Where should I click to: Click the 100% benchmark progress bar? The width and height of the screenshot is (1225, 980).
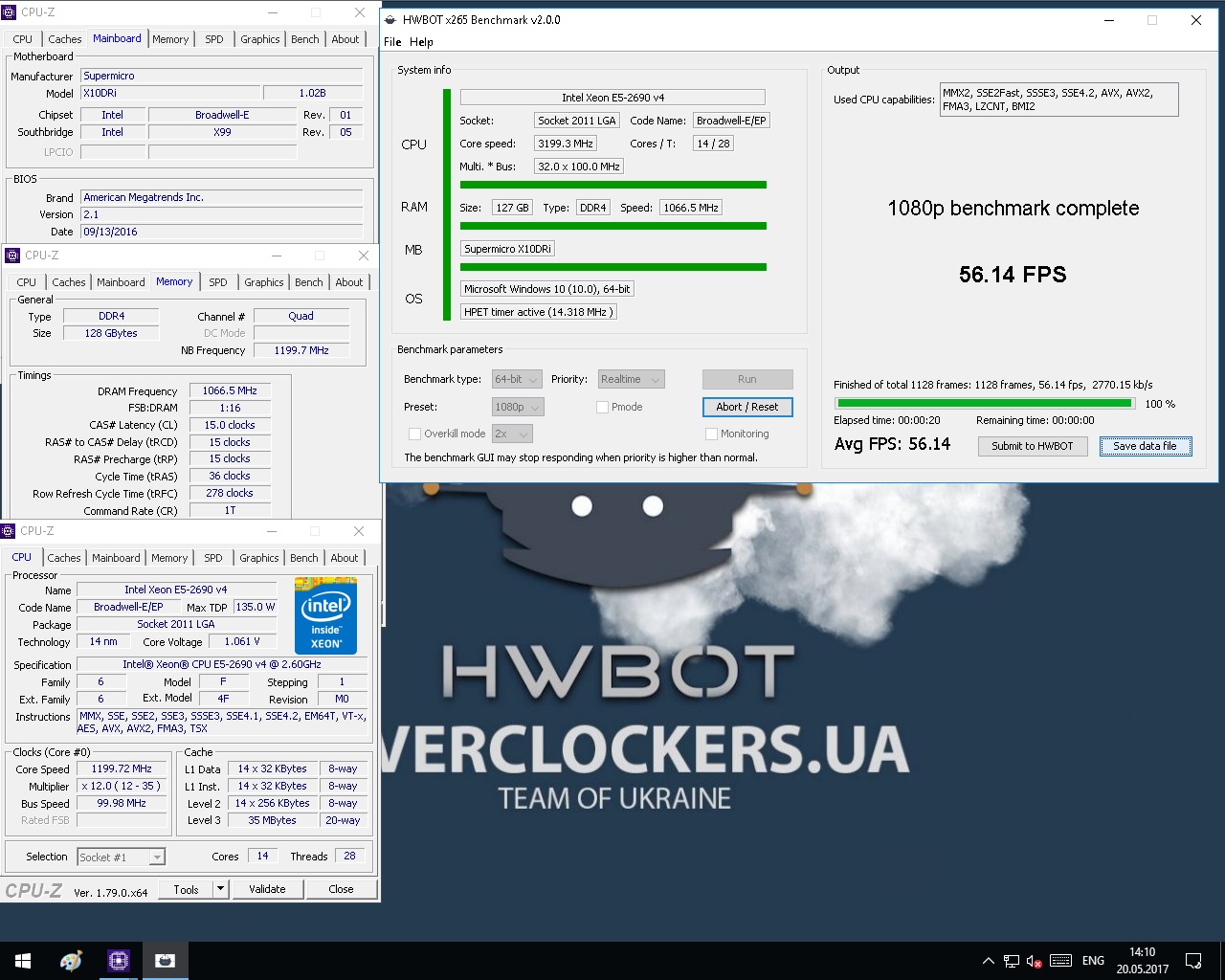tap(985, 404)
